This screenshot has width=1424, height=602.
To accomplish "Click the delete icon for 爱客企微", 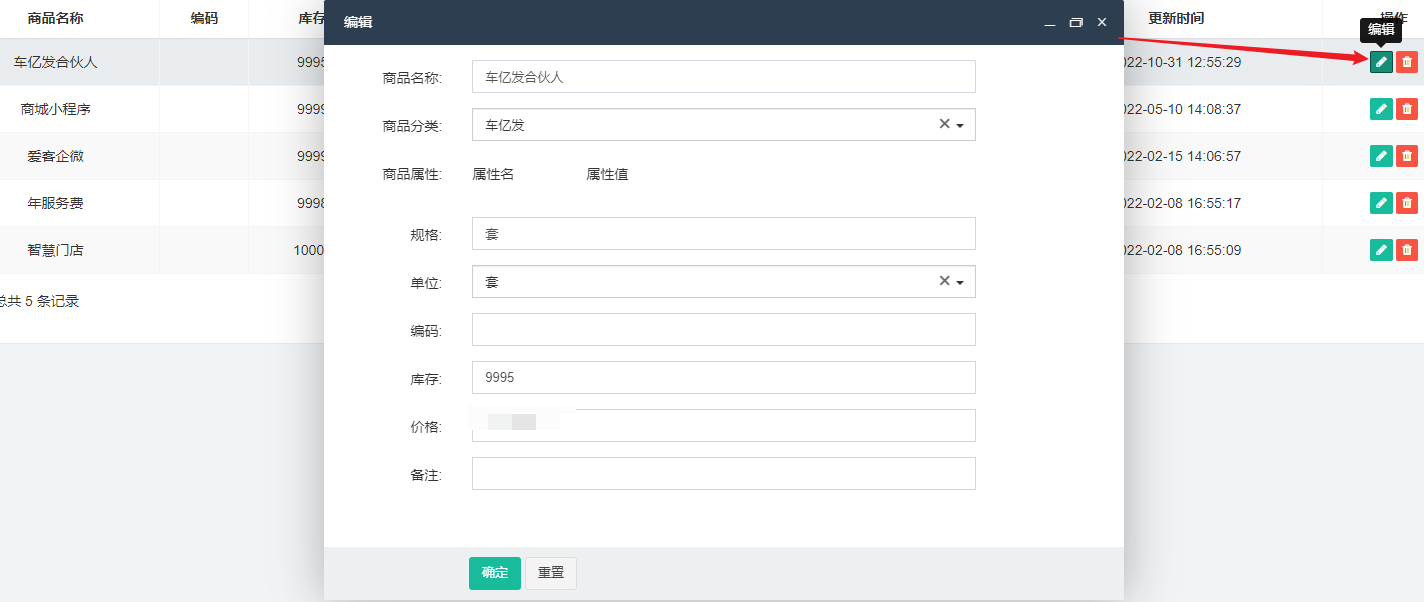I will (x=1407, y=156).
